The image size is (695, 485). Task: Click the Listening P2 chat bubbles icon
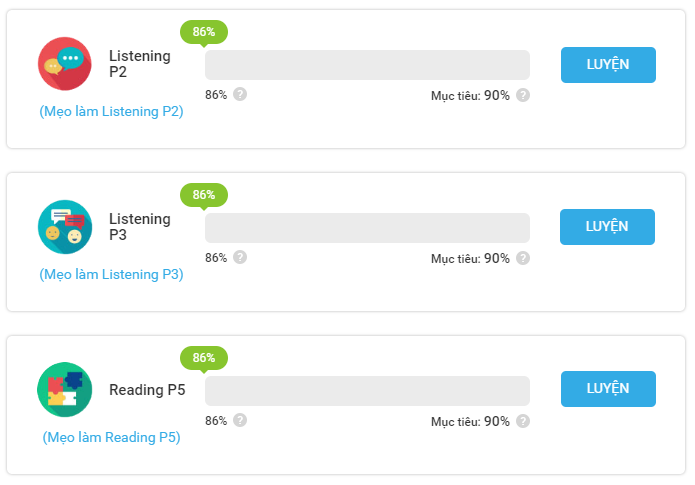pyautogui.click(x=65, y=64)
